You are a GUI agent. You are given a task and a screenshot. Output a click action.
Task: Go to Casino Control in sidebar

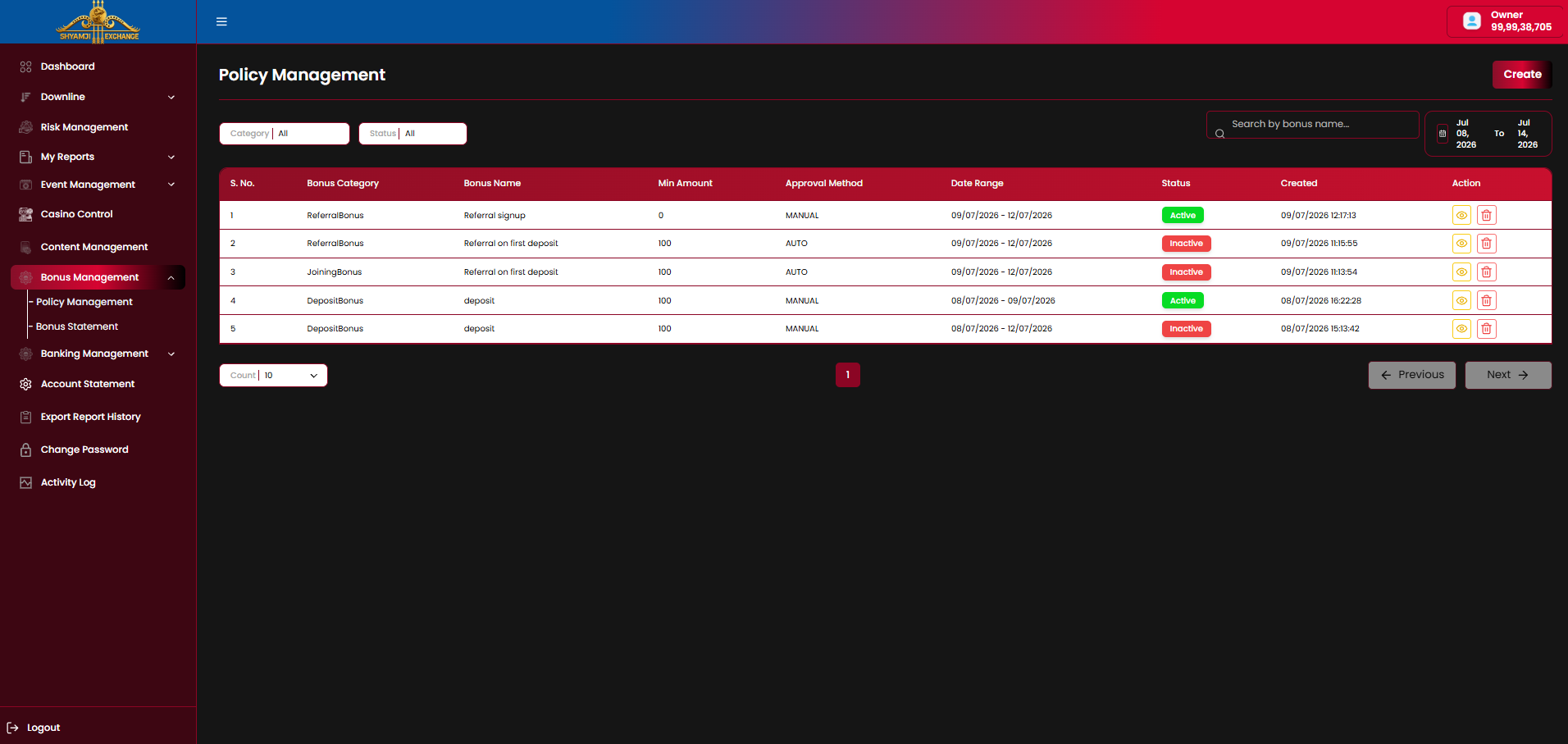(x=77, y=214)
